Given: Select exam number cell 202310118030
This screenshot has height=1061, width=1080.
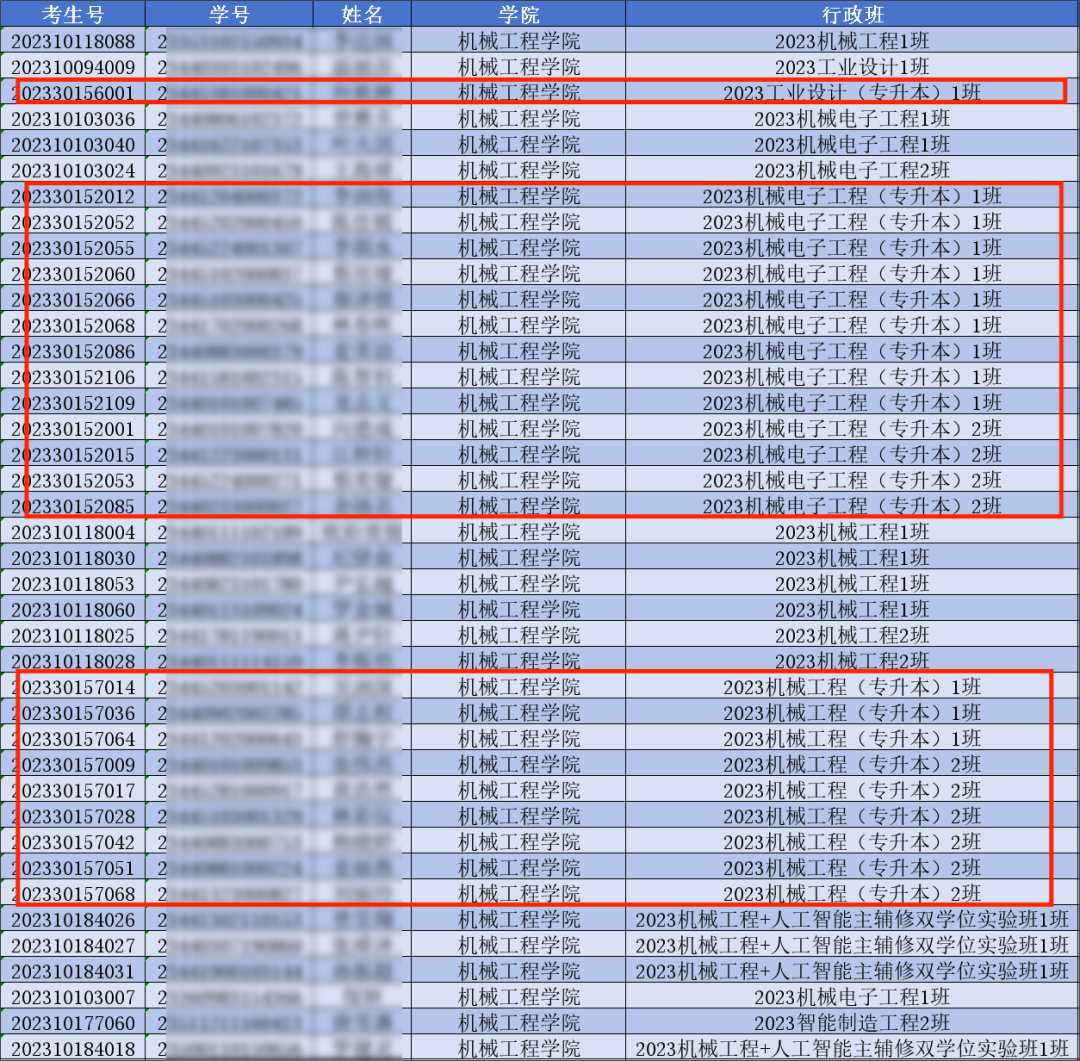Looking at the screenshot, I should point(73,557).
